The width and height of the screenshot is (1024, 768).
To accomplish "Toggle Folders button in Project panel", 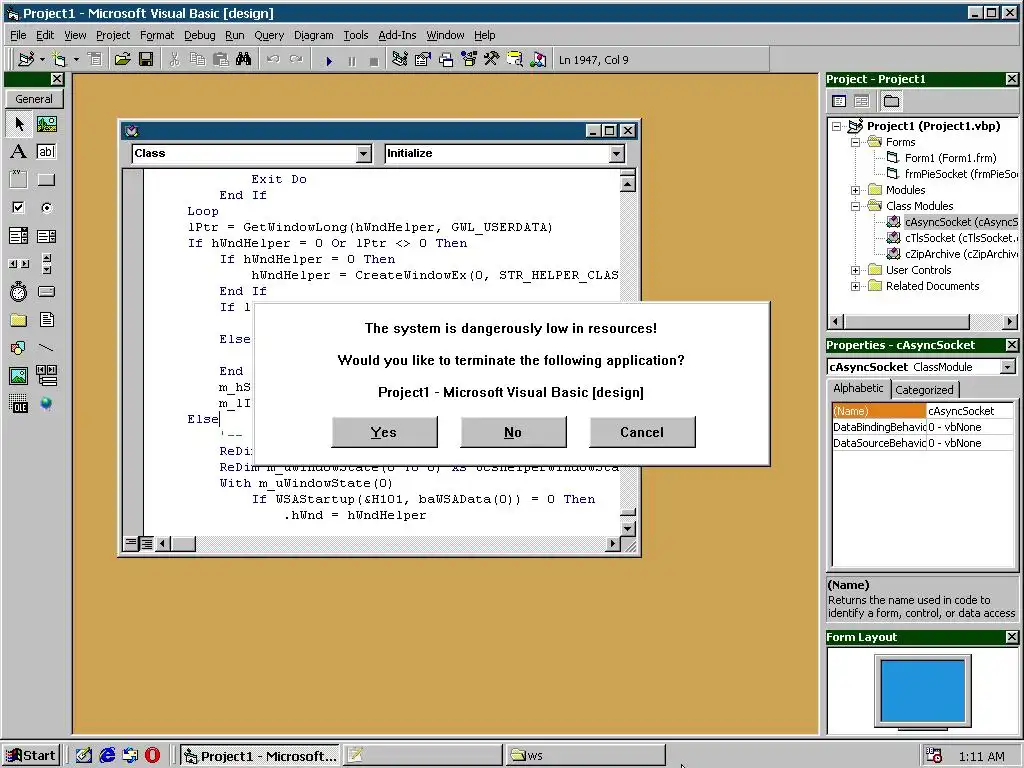I will [x=891, y=101].
